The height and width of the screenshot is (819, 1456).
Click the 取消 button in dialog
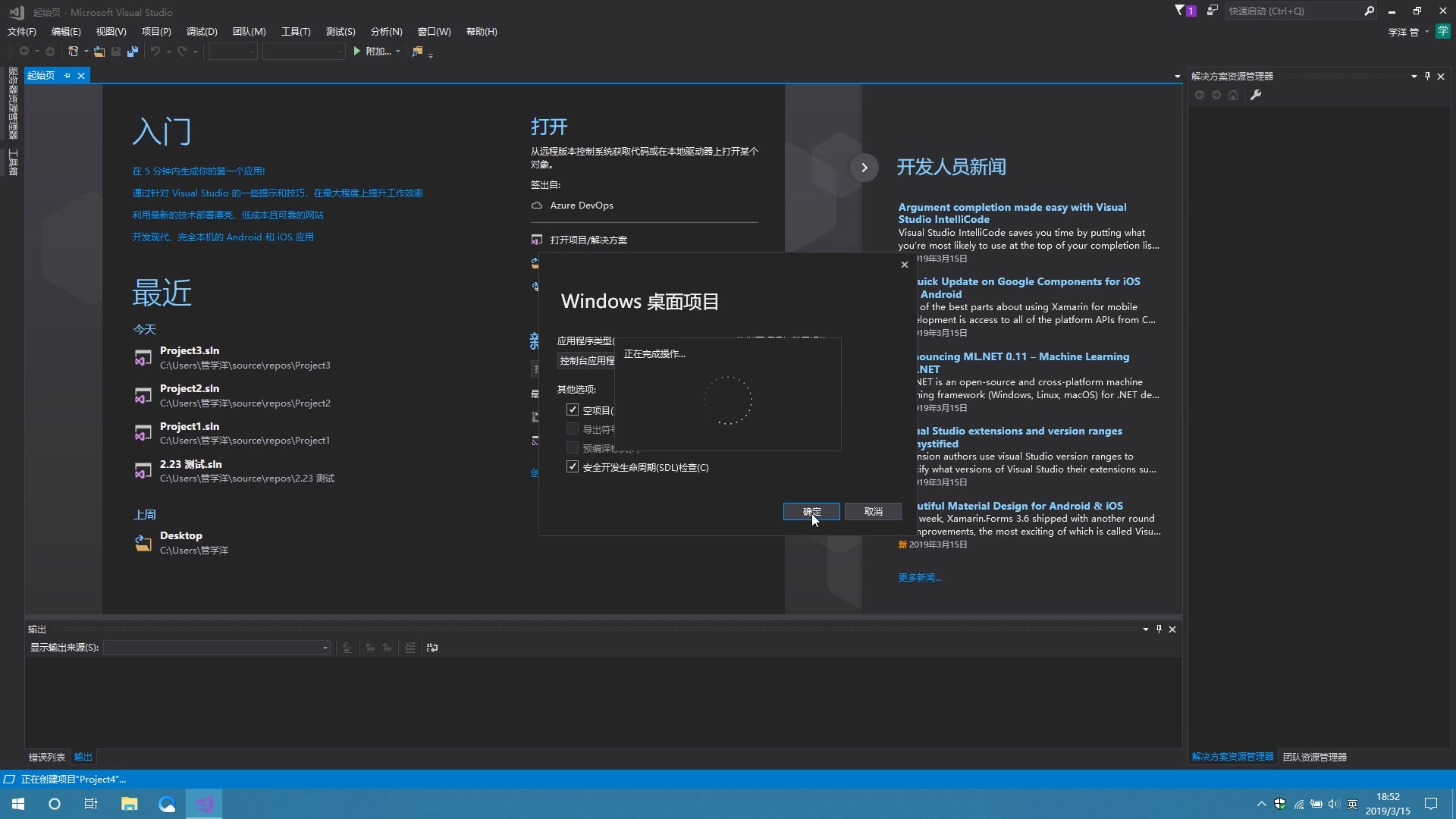(x=873, y=512)
